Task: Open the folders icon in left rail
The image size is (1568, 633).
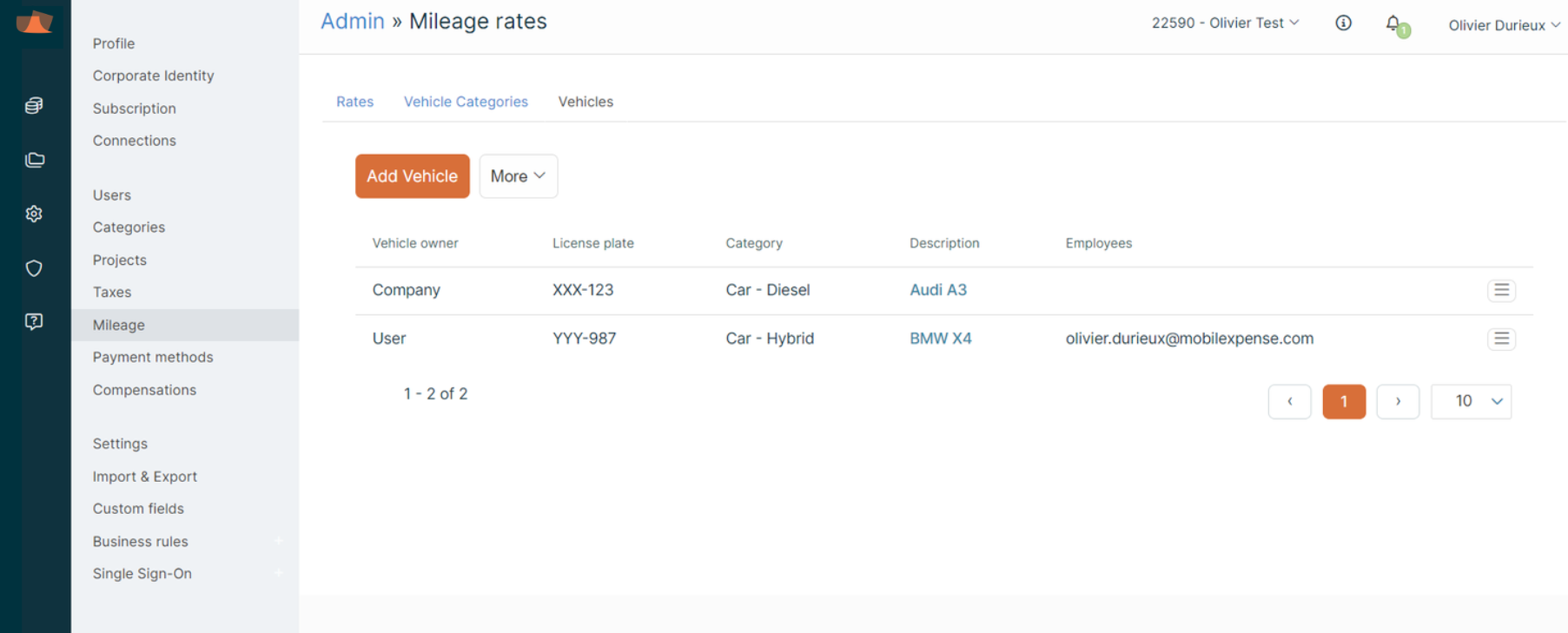Action: 35,160
